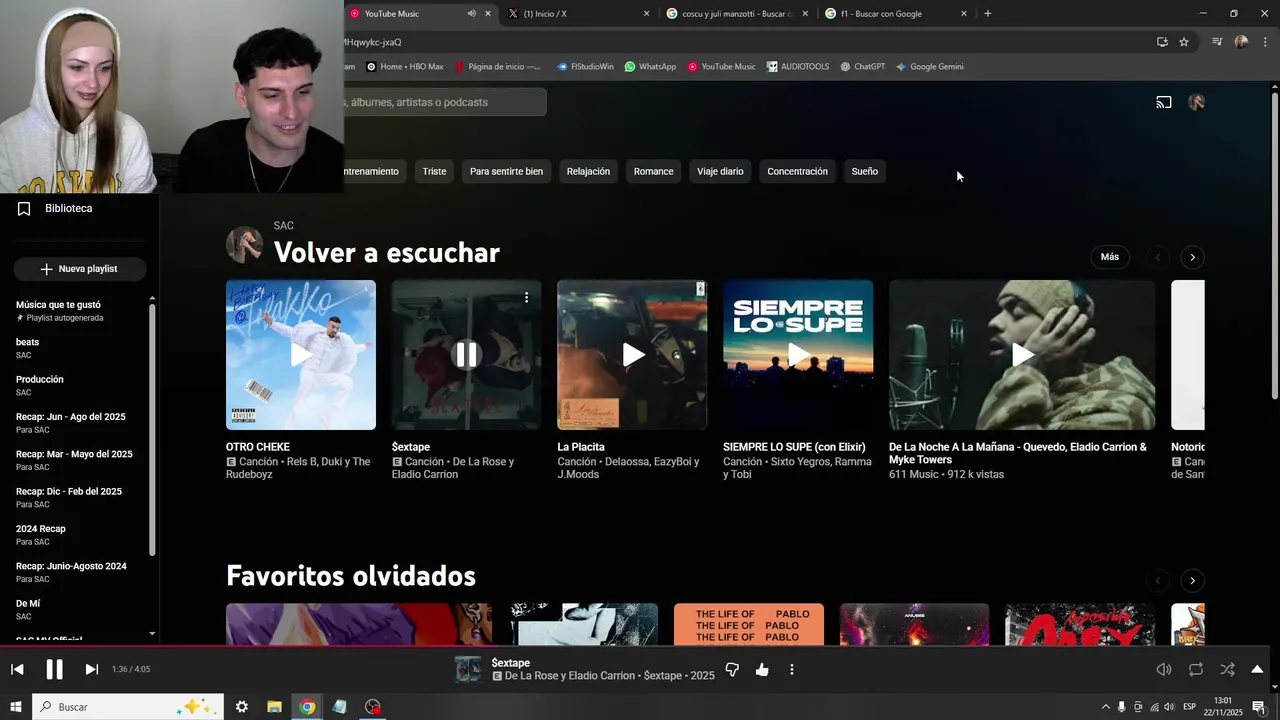Play the OTRO CHEKE album cover
This screenshot has height=720, width=1280.
(301, 355)
